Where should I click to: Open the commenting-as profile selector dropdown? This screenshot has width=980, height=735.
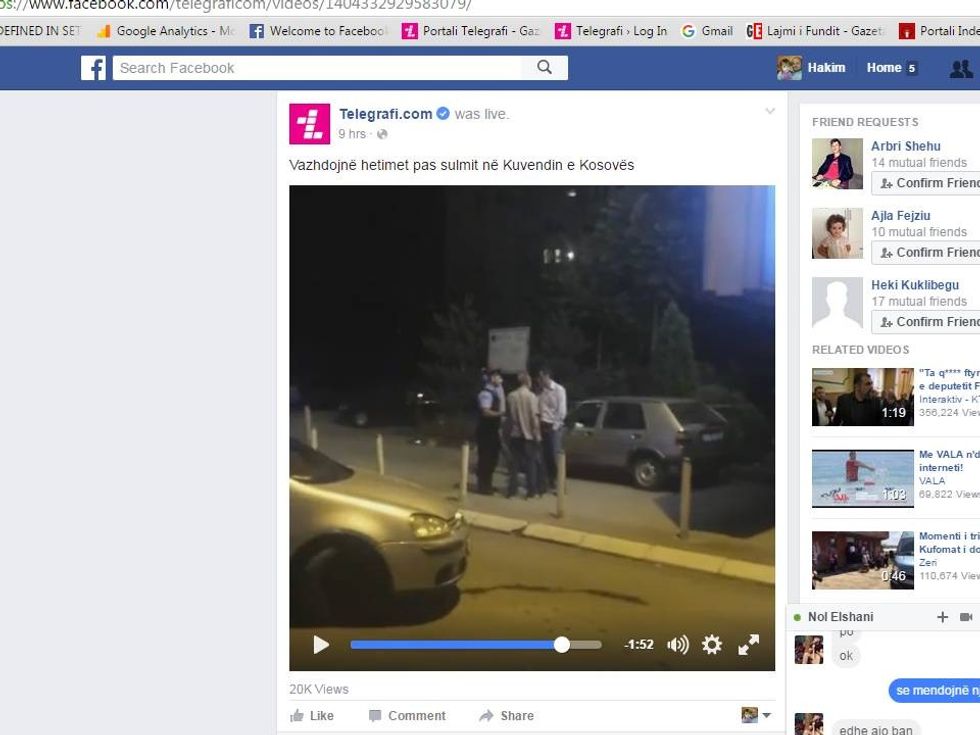tap(756, 715)
